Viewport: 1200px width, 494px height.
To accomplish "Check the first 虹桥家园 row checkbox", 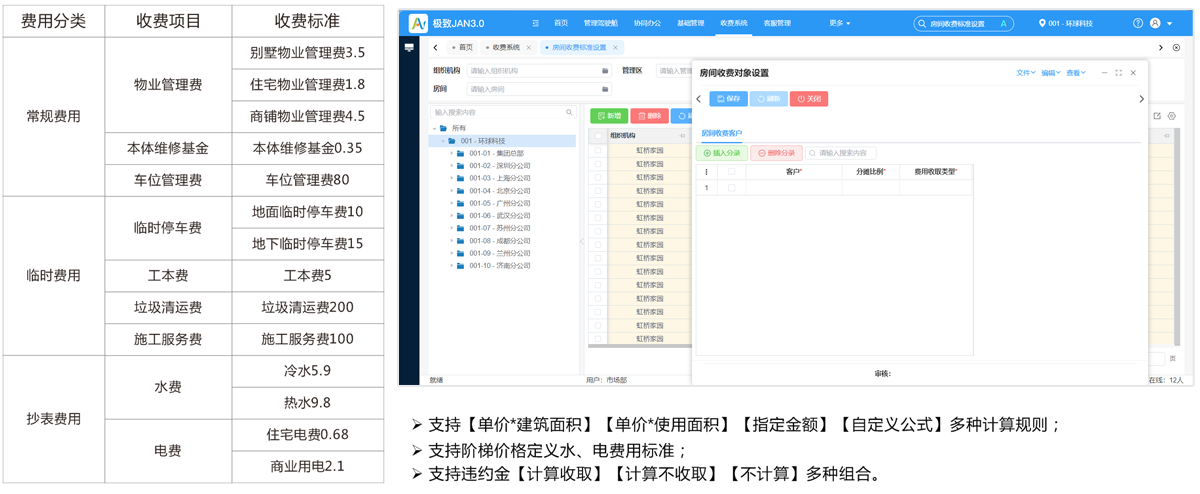I will click(598, 150).
